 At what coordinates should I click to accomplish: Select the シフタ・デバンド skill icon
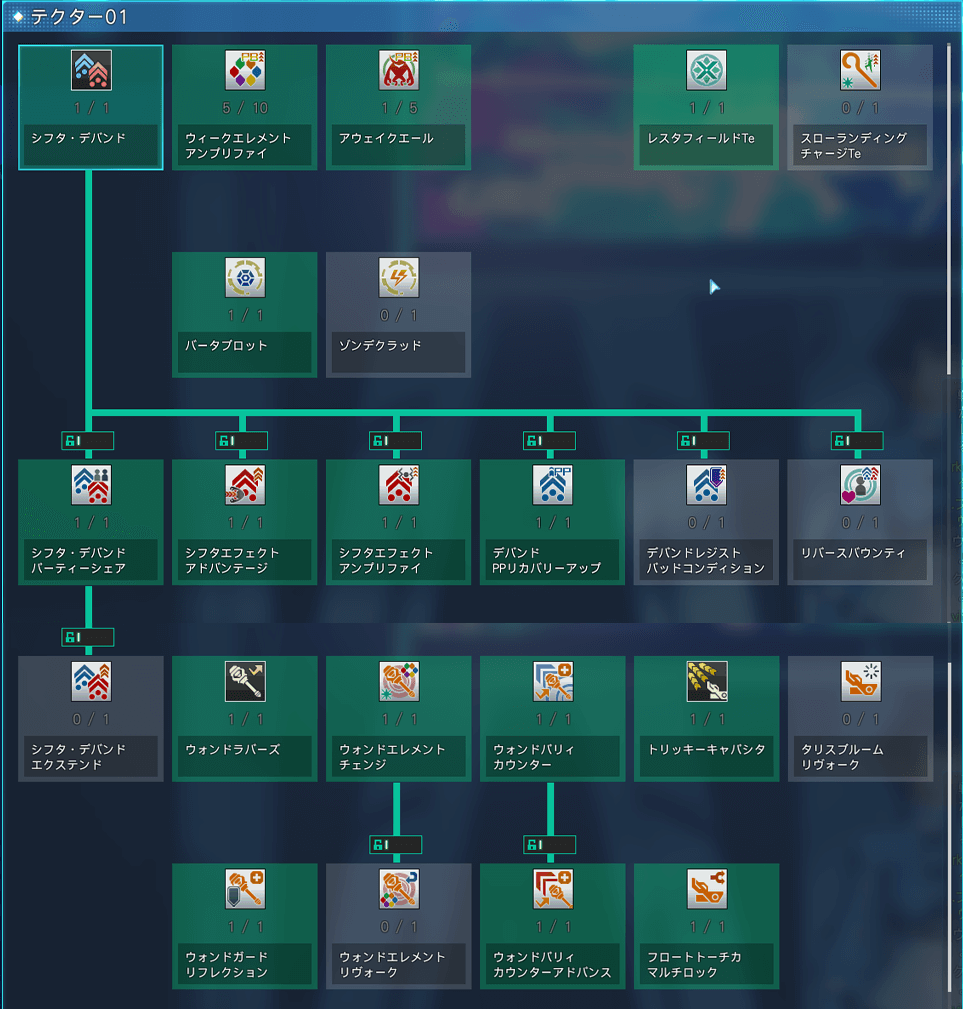[91, 71]
